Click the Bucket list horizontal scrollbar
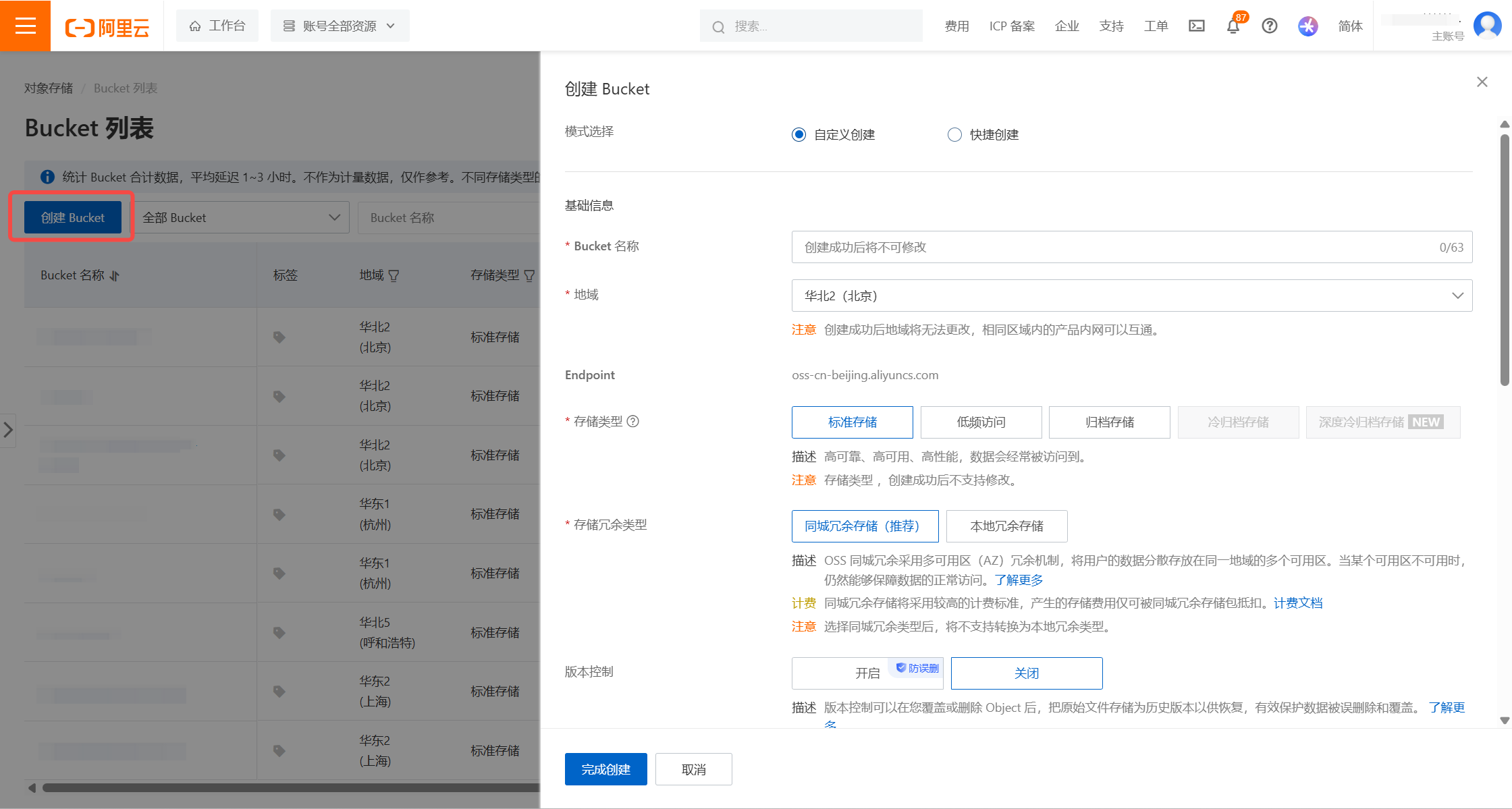Screen dimensions: 1512x809 pos(290,787)
